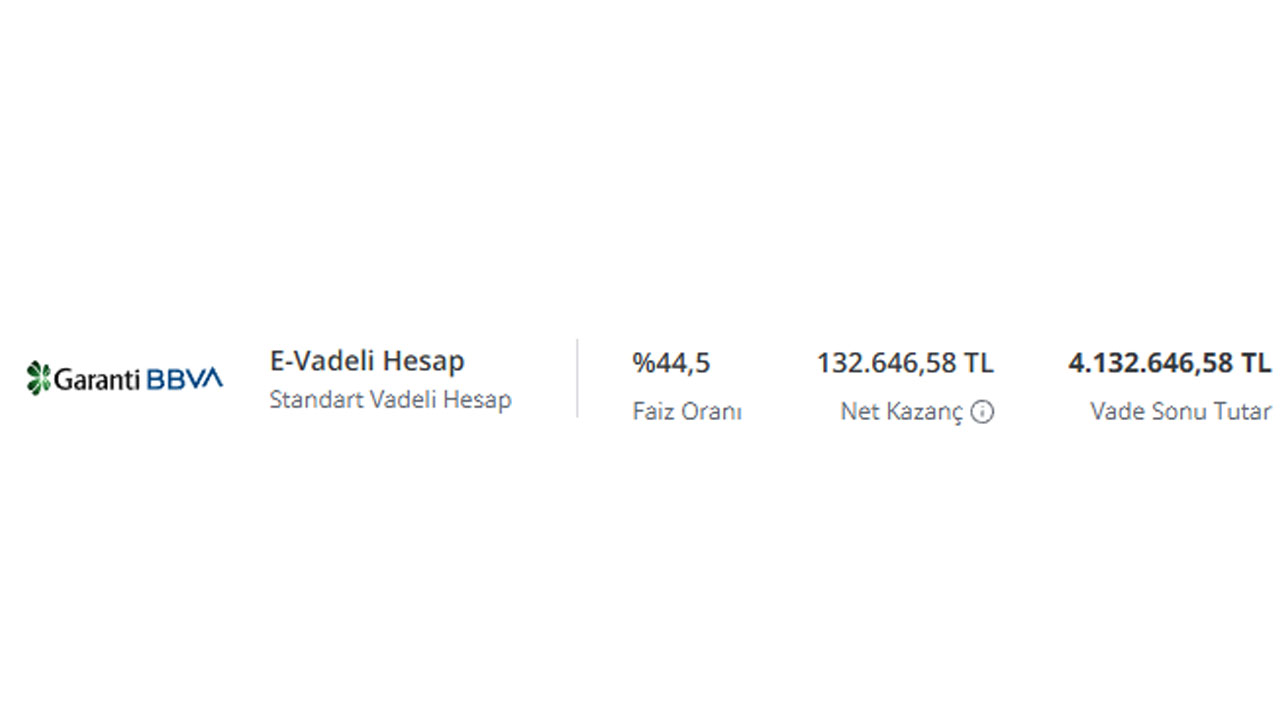
Task: Click the Net Kazanç label text
Action: coord(902,412)
